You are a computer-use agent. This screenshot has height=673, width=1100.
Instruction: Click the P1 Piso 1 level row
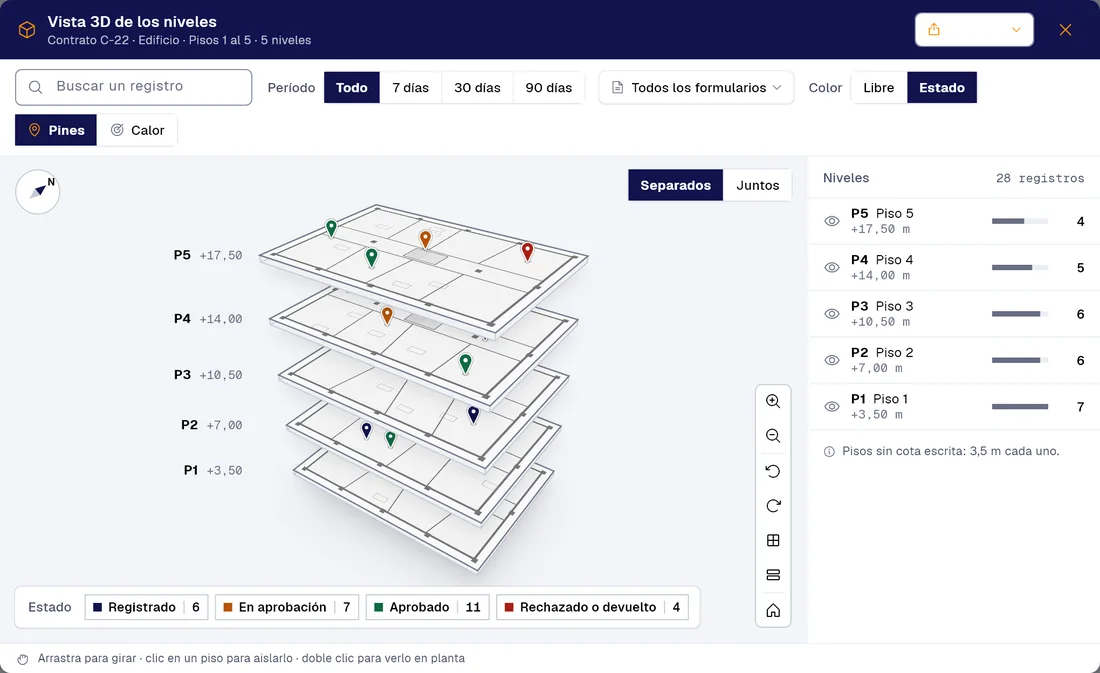(x=954, y=406)
